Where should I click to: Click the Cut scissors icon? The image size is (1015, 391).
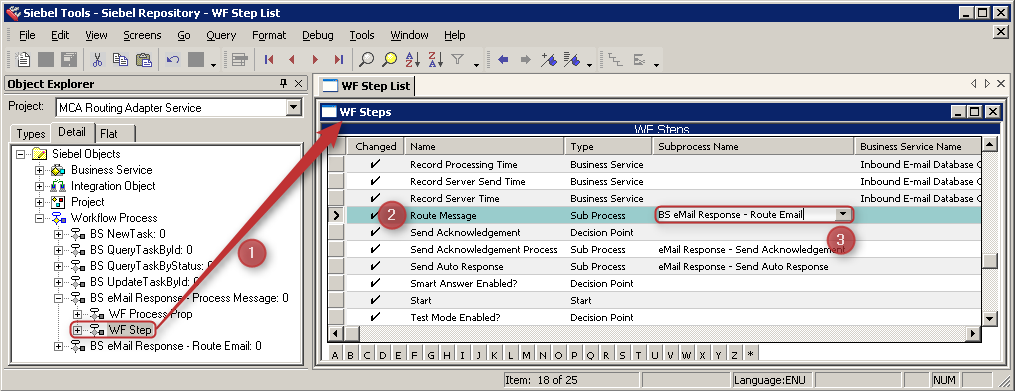(x=97, y=60)
